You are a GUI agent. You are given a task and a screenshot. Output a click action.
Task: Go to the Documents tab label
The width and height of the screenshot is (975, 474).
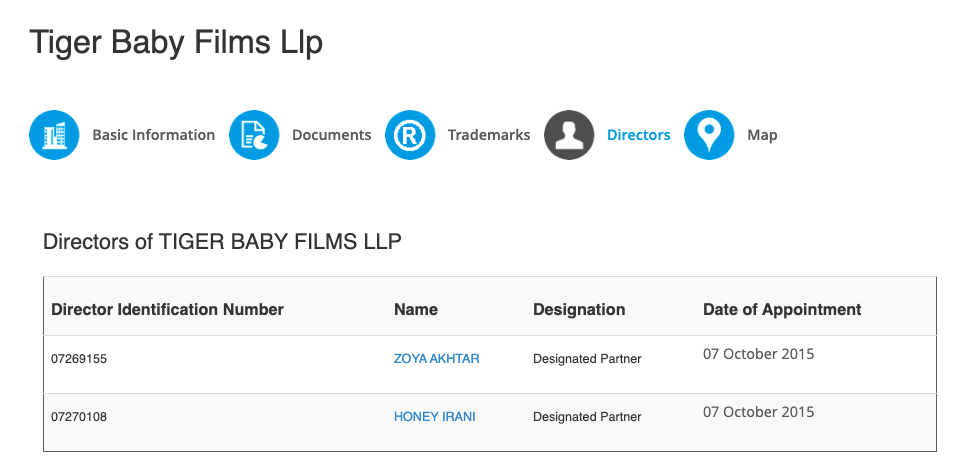pyautogui.click(x=331, y=135)
